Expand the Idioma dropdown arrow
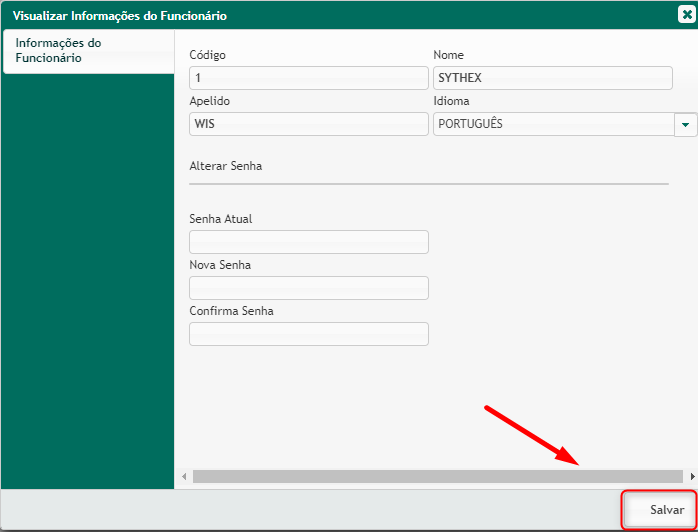Image resolution: width=698 pixels, height=532 pixels. [x=686, y=124]
